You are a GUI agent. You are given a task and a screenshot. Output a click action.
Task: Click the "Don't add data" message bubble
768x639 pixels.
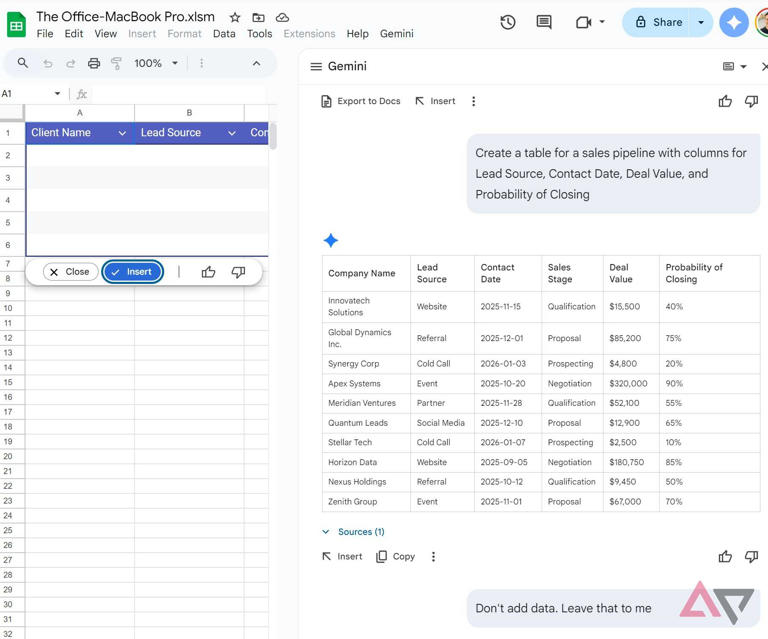pyautogui.click(x=612, y=608)
